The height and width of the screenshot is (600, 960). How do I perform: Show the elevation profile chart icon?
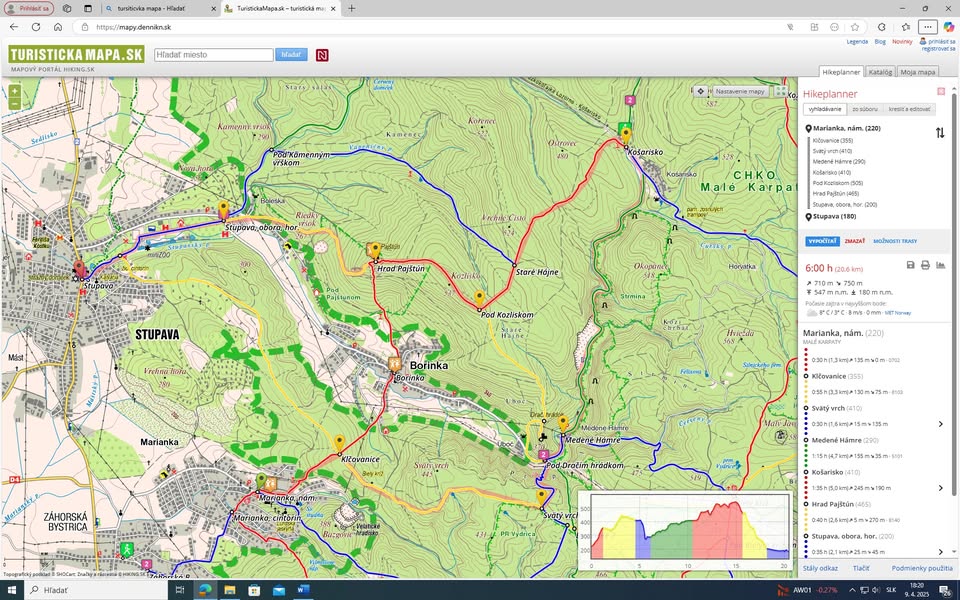coord(940,265)
